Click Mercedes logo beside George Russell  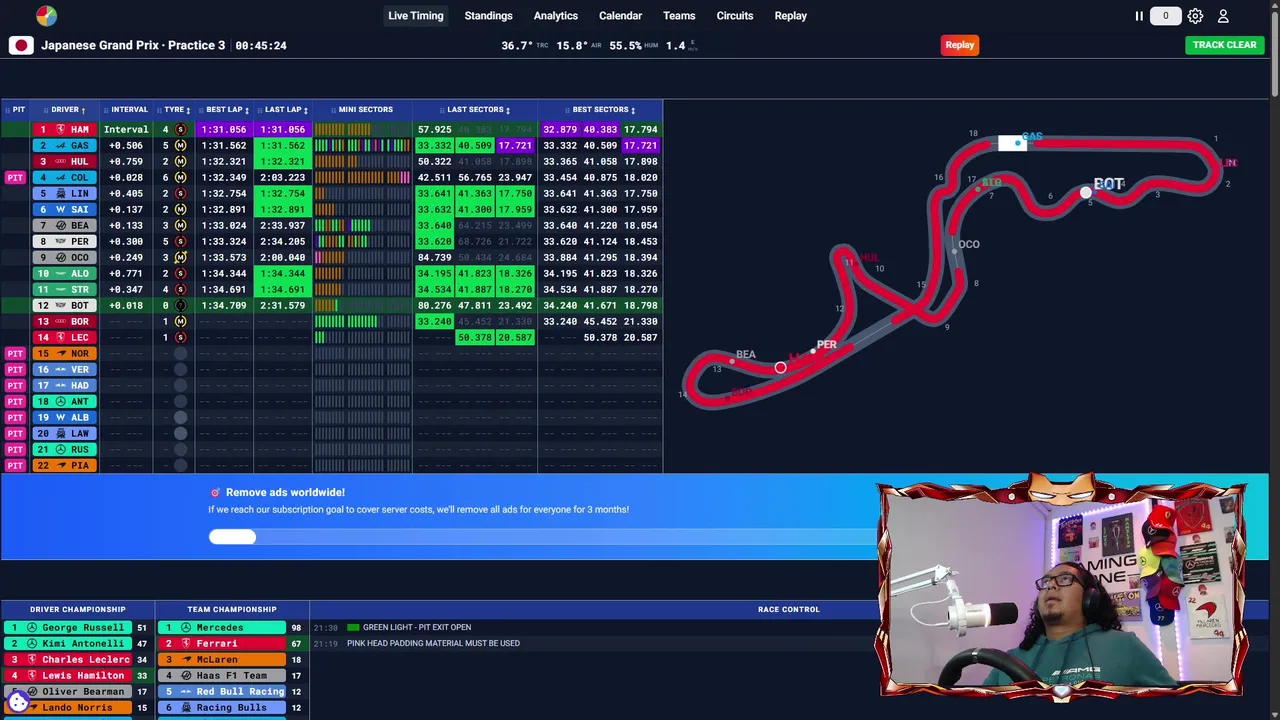(x=32, y=627)
